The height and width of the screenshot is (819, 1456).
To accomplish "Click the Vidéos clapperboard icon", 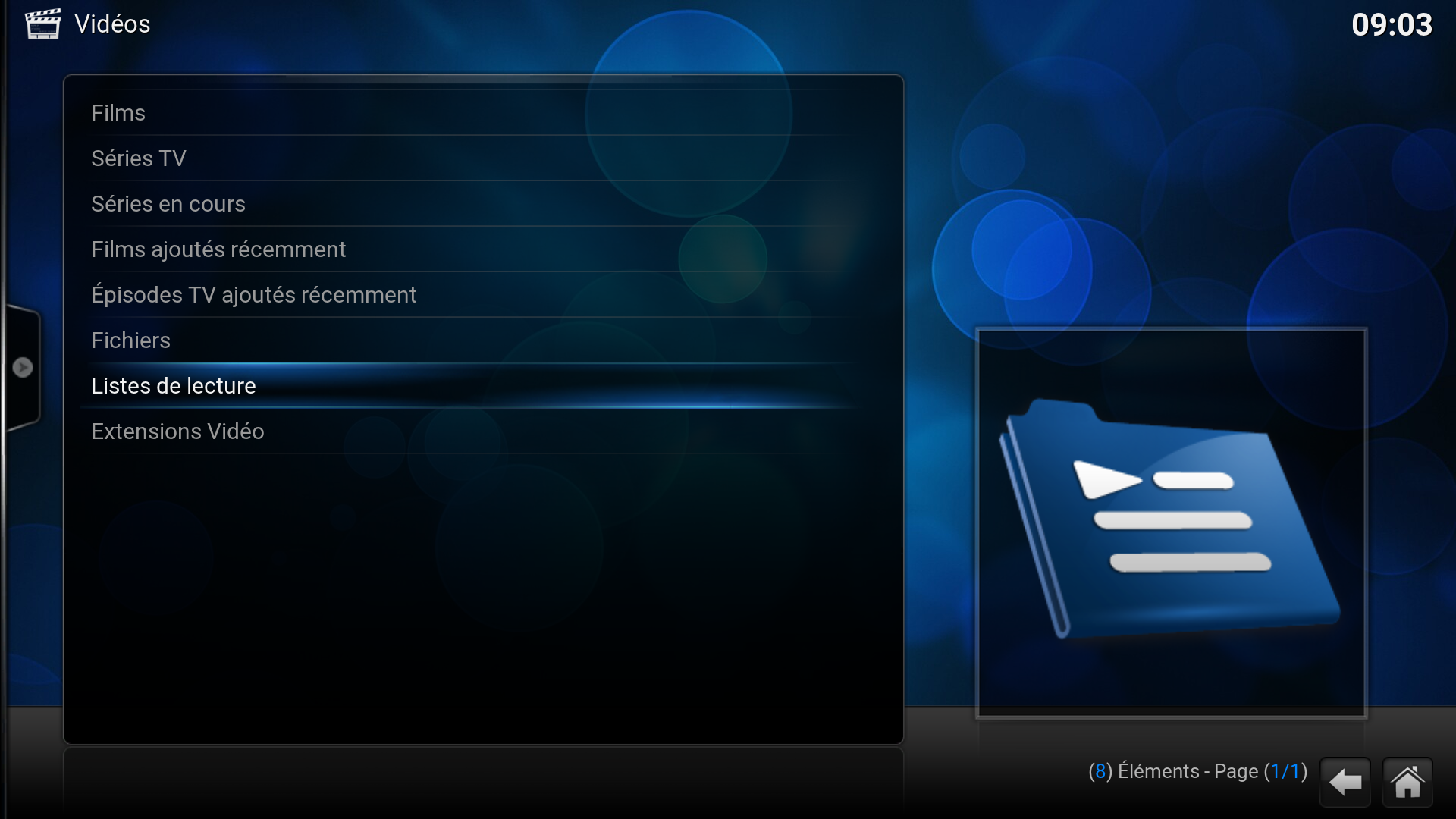I will coord(42,24).
